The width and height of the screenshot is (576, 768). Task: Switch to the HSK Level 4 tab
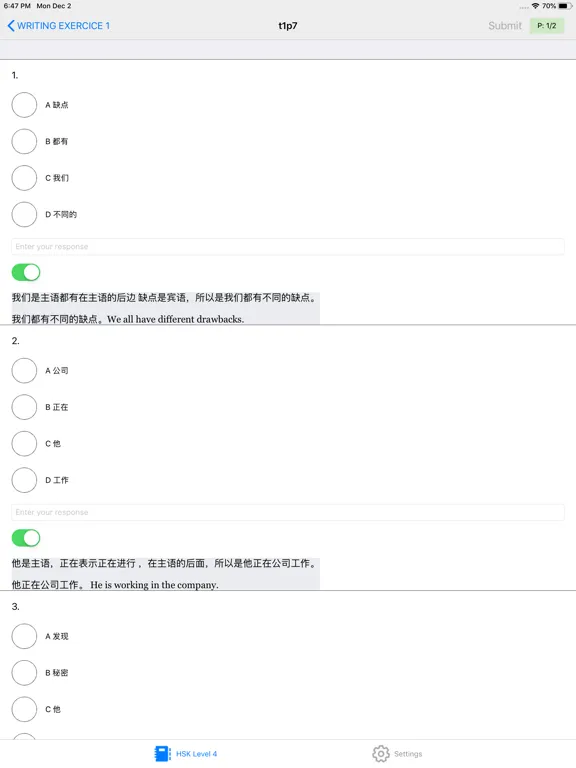coord(186,754)
